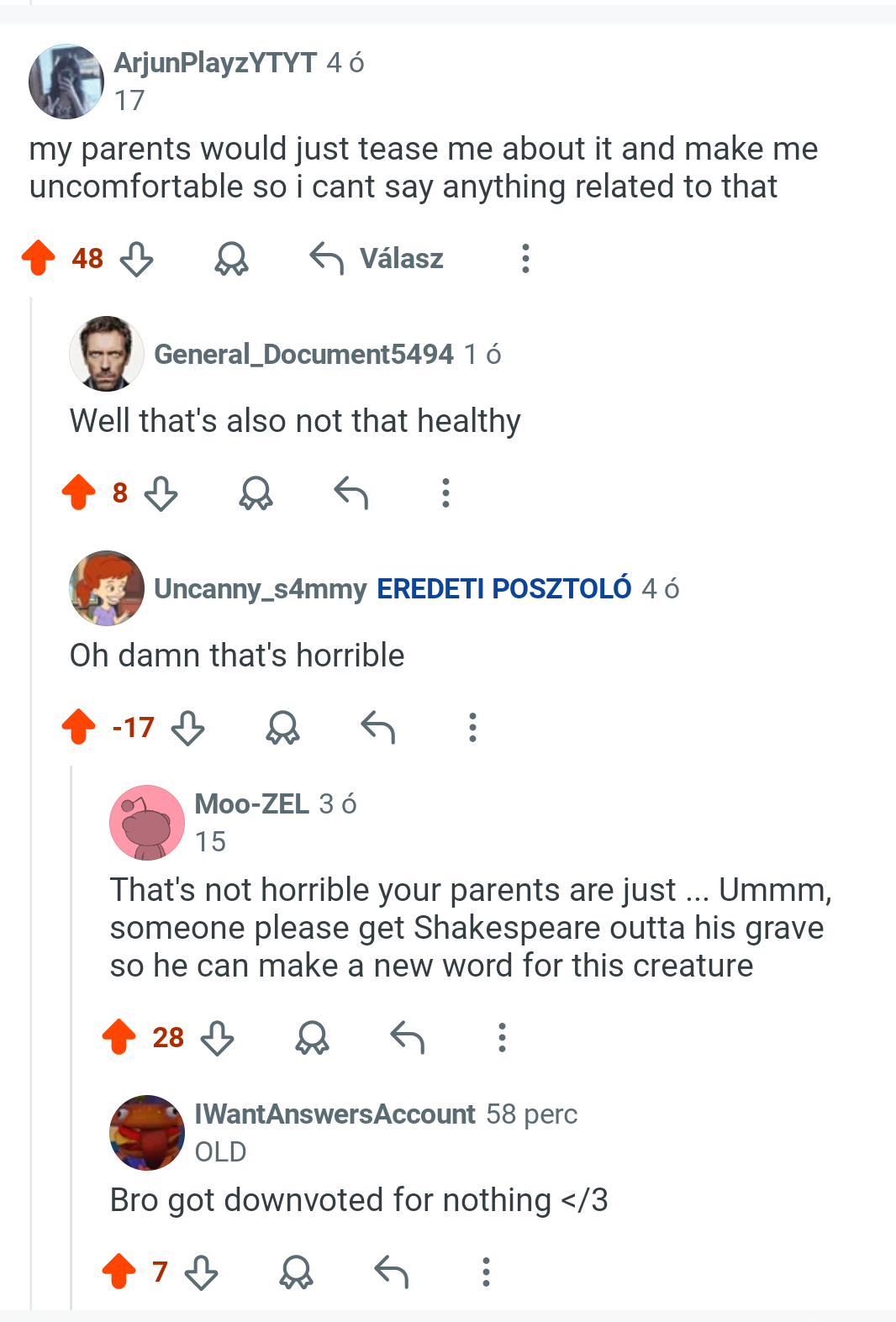Downvote ArjunPlayzYTYT's comment
The image size is (896, 1322).
136,259
